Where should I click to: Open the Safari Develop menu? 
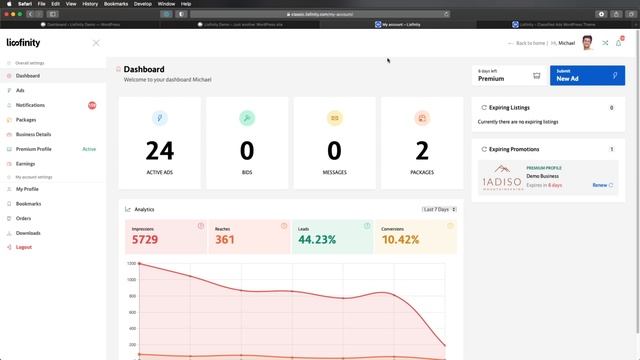click(143, 4)
